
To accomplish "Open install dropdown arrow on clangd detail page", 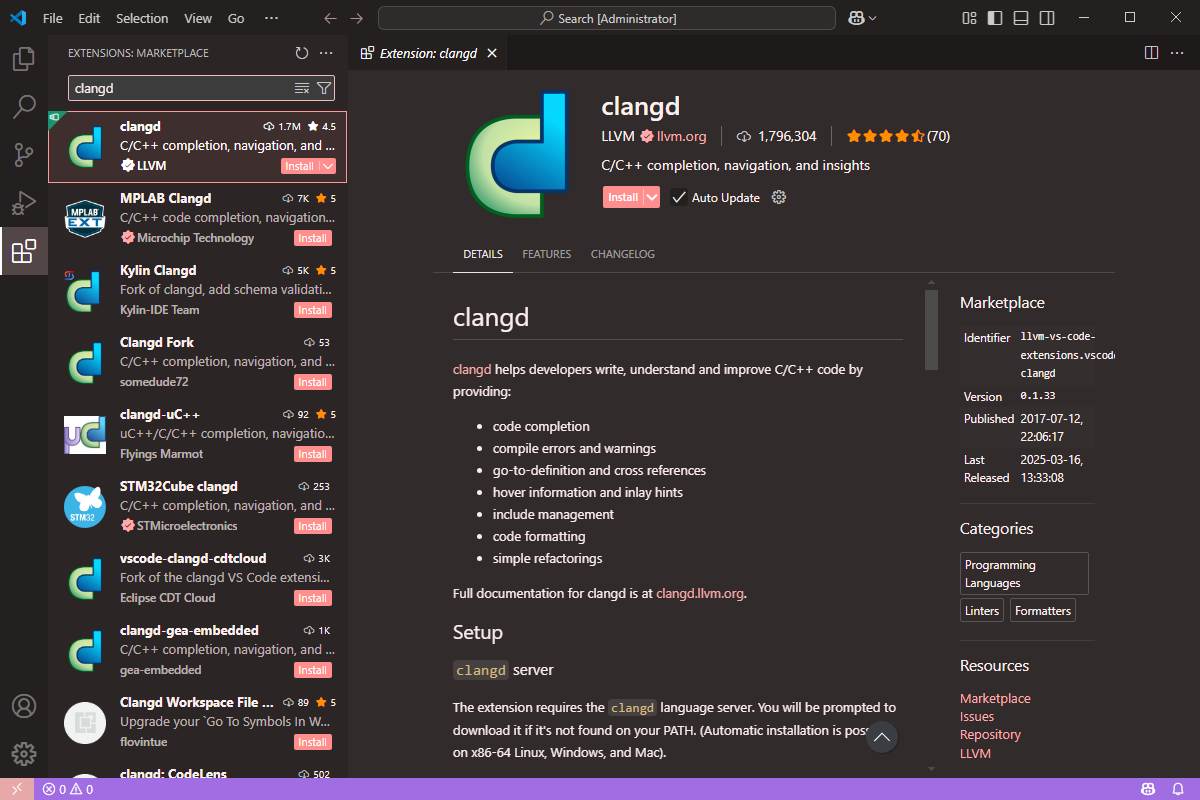I will point(652,197).
